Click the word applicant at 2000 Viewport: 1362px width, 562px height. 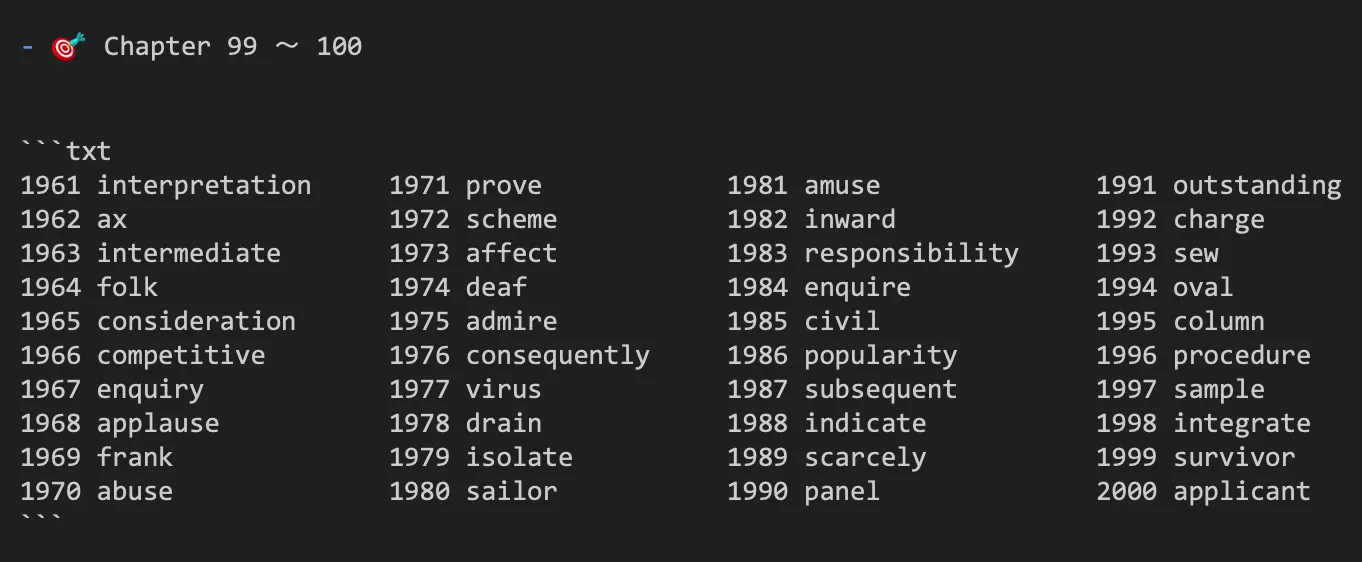coord(1242,492)
